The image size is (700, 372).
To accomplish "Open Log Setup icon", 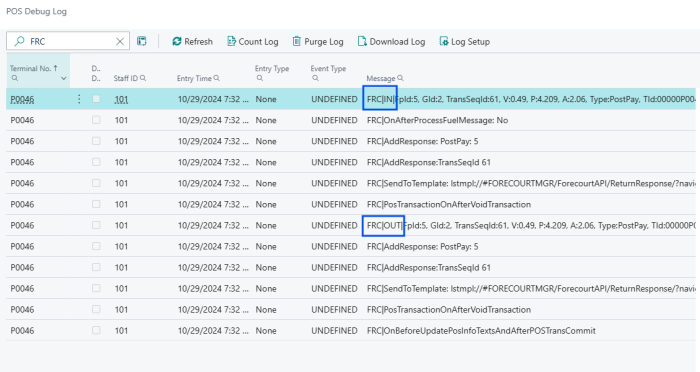I will 443,42.
